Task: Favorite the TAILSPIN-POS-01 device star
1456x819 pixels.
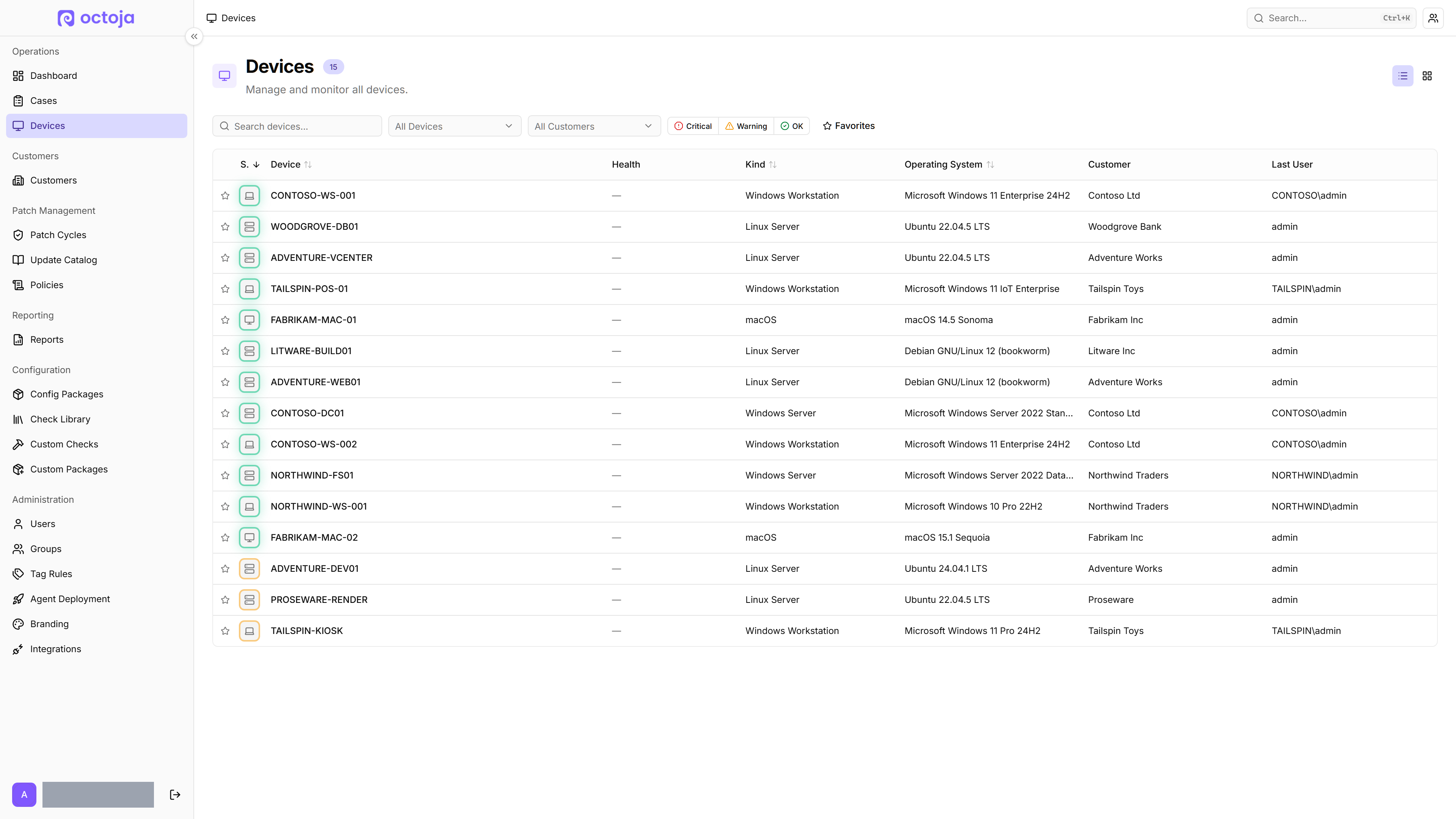Action: [225, 289]
